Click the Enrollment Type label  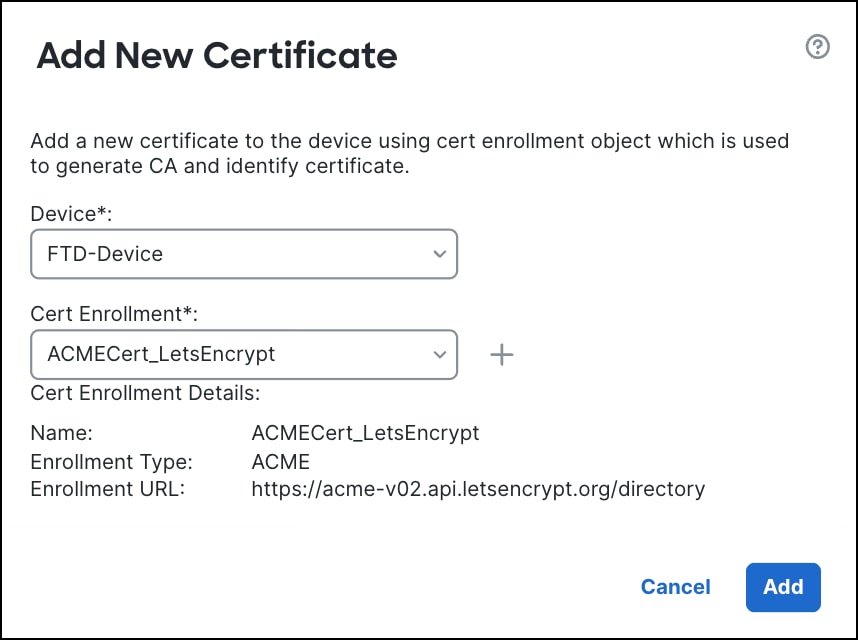tap(111, 462)
